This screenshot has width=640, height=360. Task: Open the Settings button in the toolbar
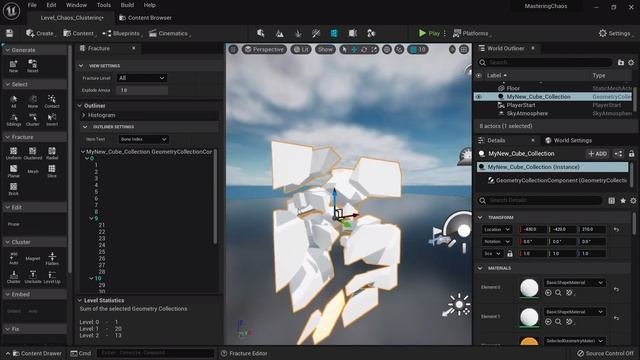coord(615,33)
